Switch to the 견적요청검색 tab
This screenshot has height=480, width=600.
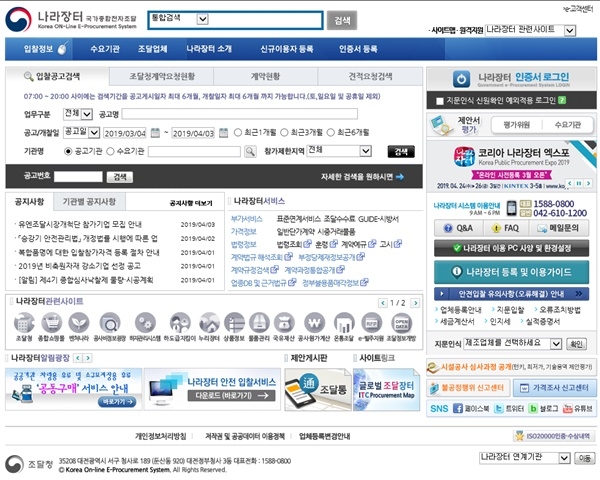pos(370,77)
